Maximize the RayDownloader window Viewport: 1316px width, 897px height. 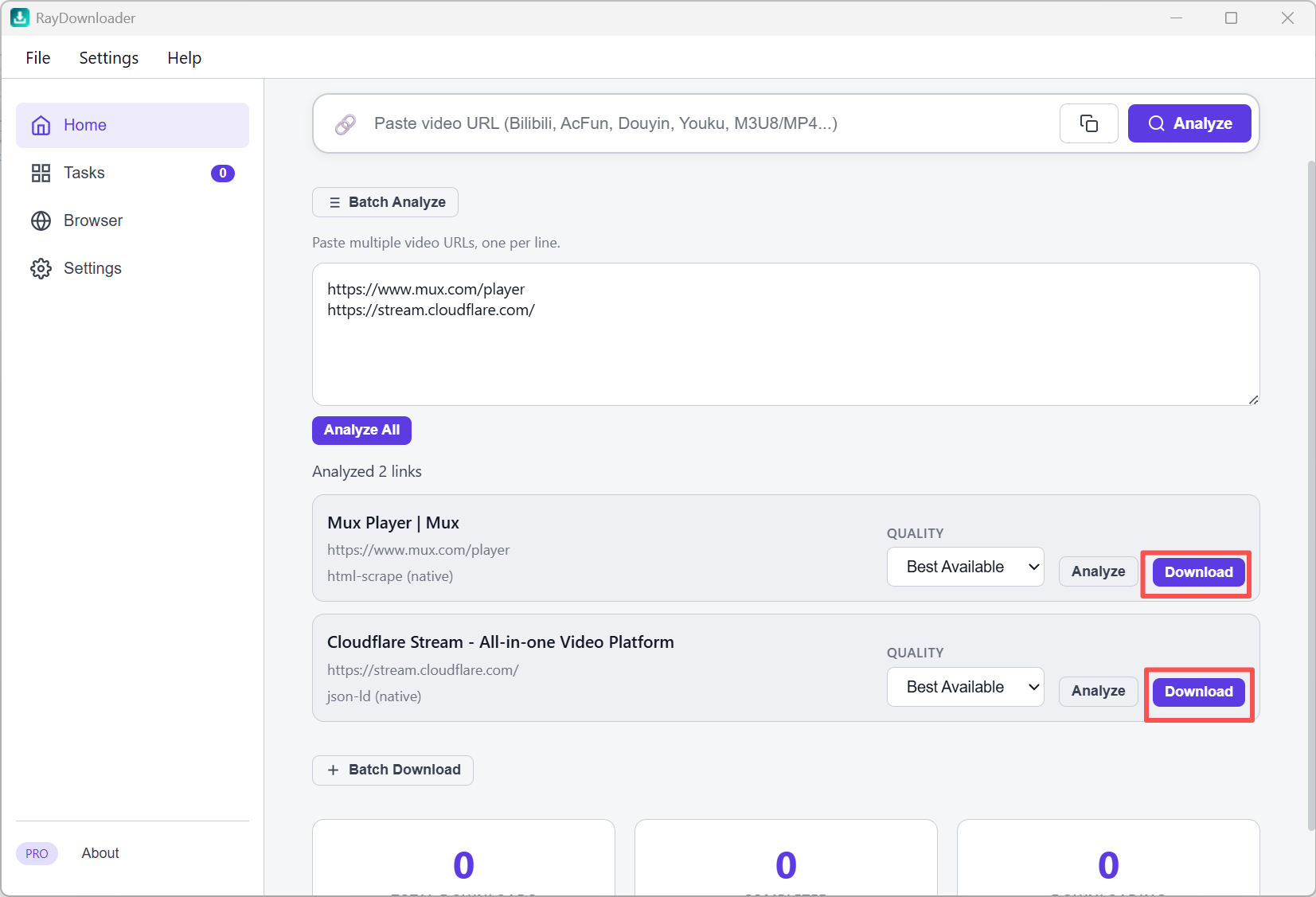(1231, 18)
